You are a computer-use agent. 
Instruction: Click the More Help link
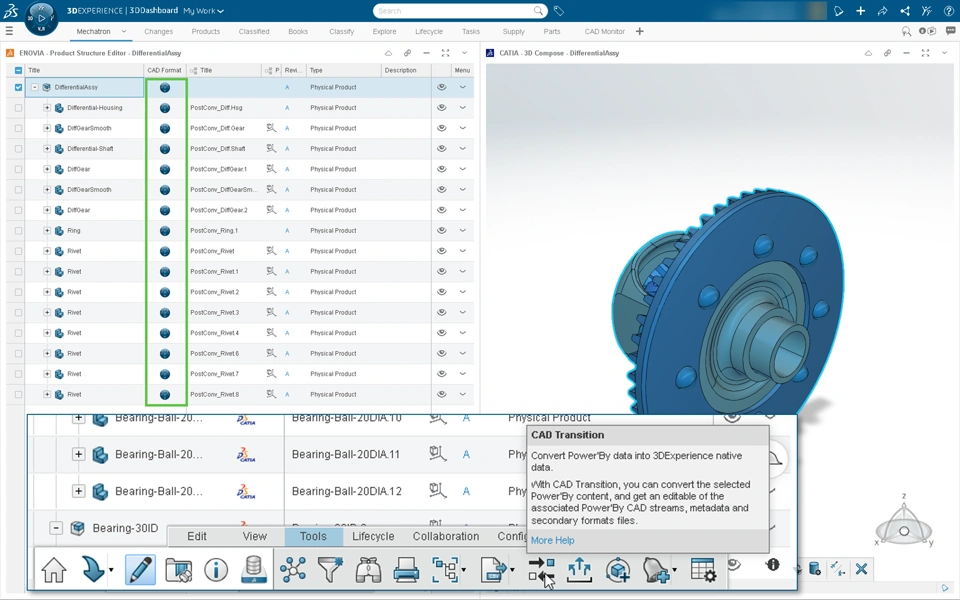pos(552,540)
